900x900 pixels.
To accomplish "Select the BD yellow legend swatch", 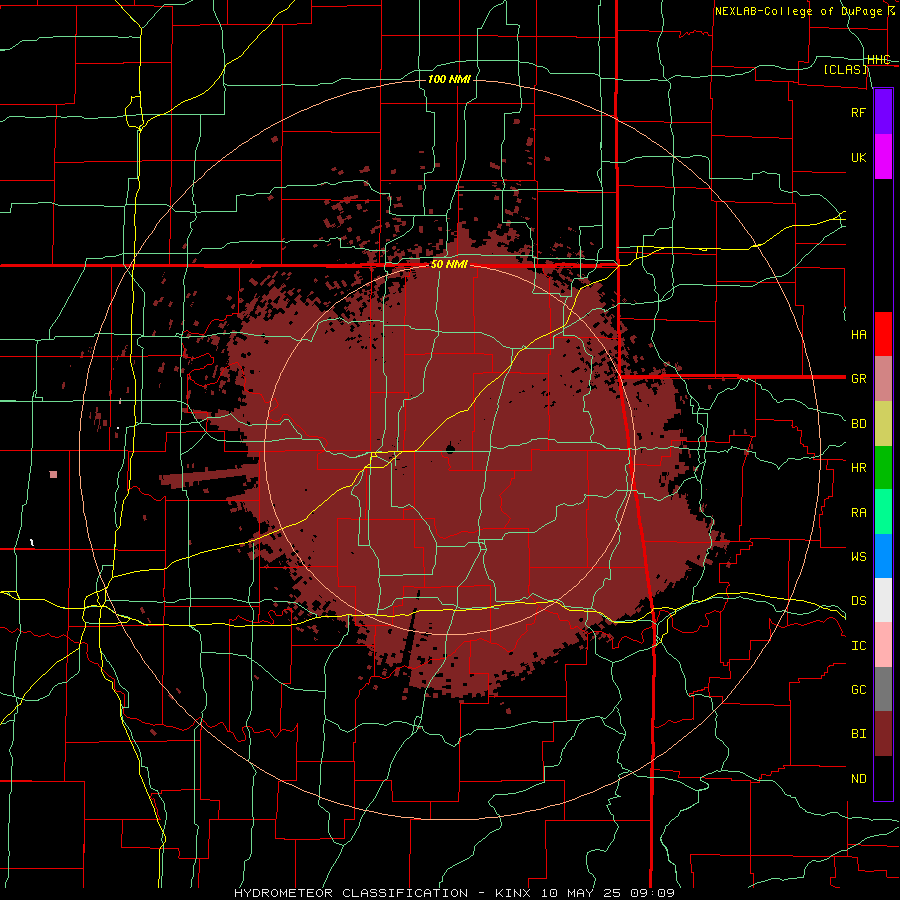I will tap(883, 423).
